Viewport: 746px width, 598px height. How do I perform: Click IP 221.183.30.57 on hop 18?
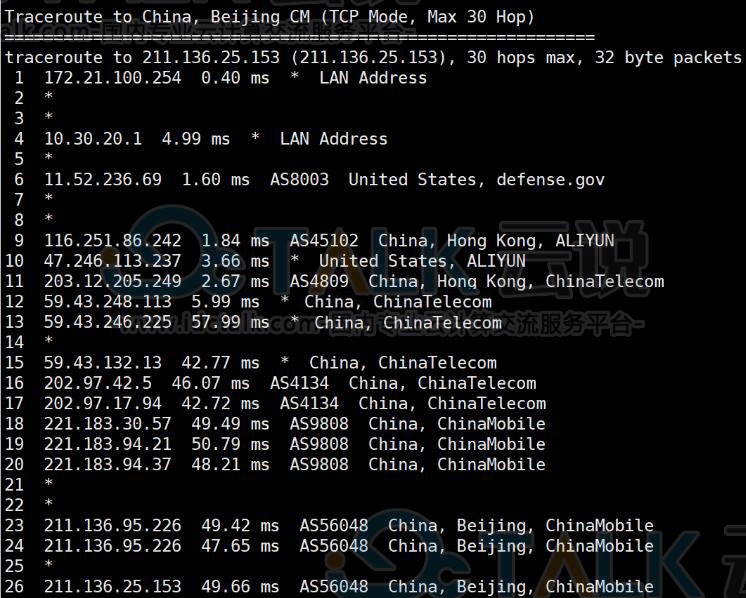tap(108, 424)
